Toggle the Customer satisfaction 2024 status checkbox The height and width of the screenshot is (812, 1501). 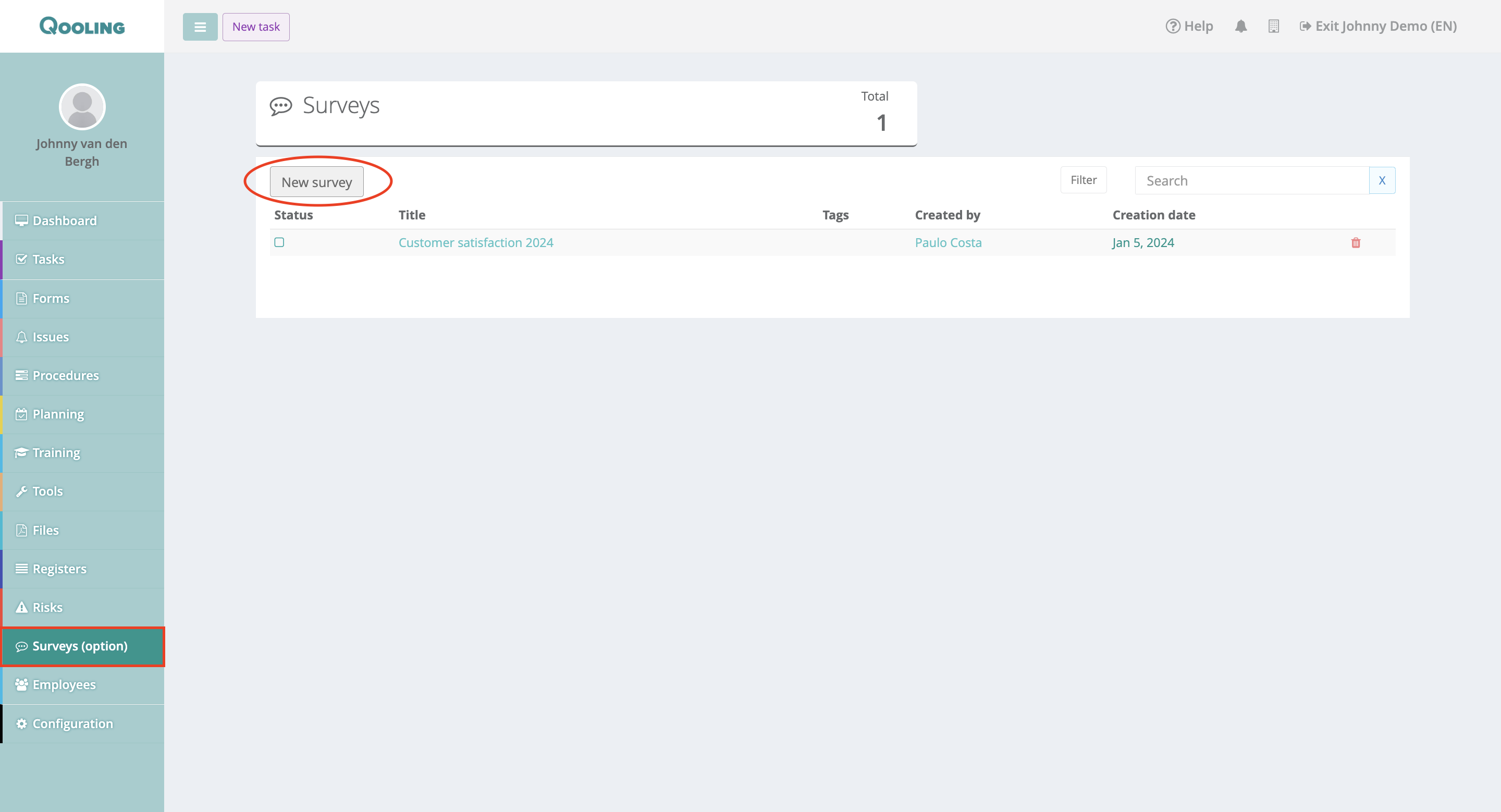[279, 242]
